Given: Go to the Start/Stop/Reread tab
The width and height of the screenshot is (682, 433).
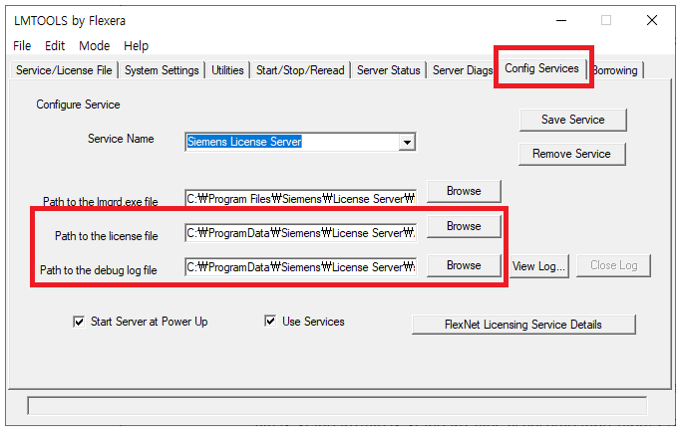Looking at the screenshot, I should coord(300,70).
